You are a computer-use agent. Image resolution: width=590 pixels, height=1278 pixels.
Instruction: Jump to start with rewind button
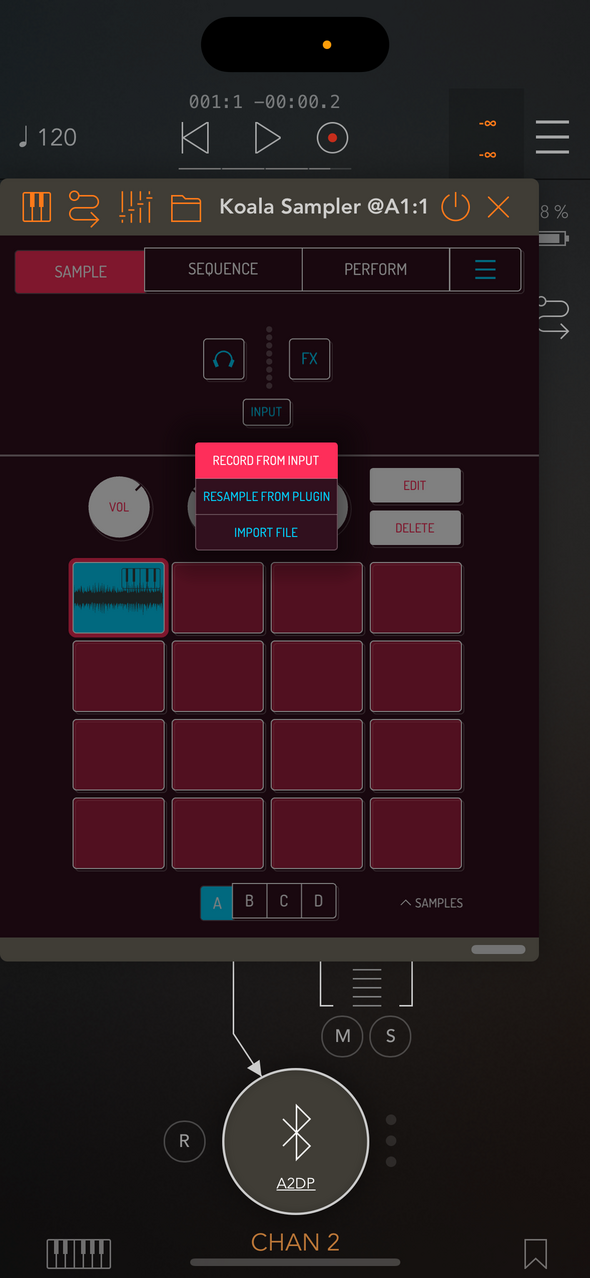coord(195,138)
